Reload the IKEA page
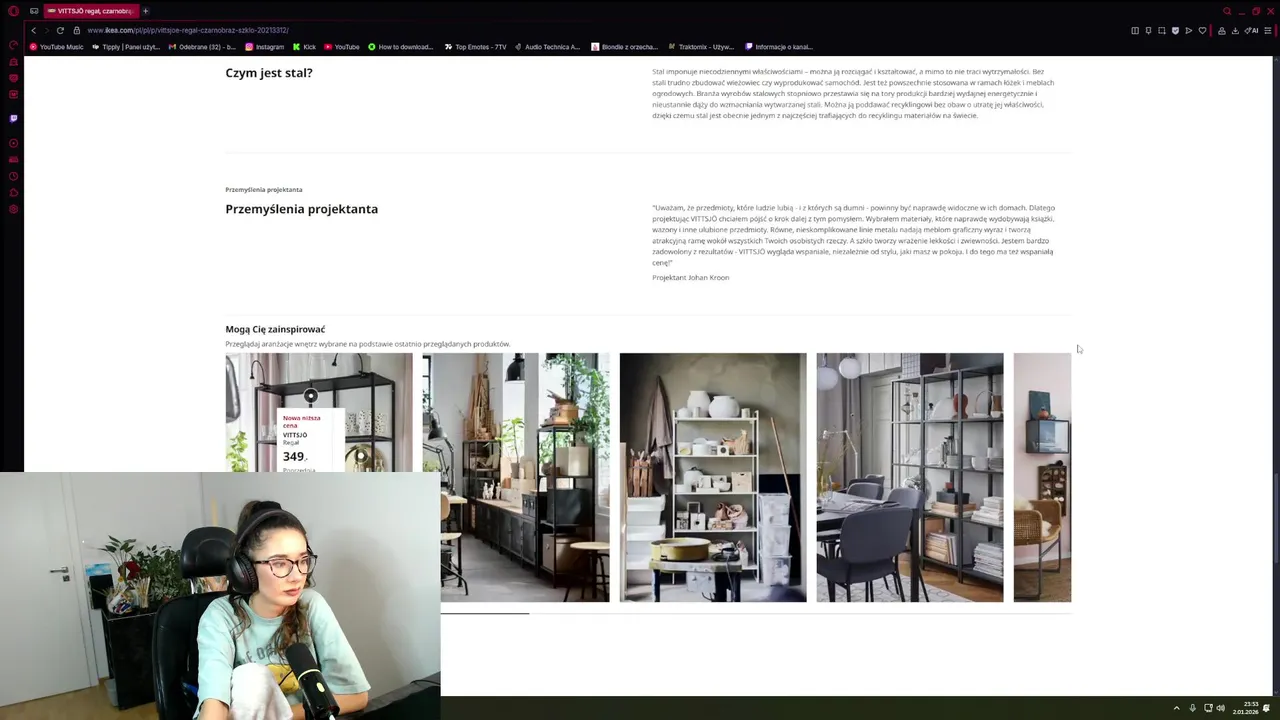Viewport: 1280px width, 720px height. (x=60, y=30)
